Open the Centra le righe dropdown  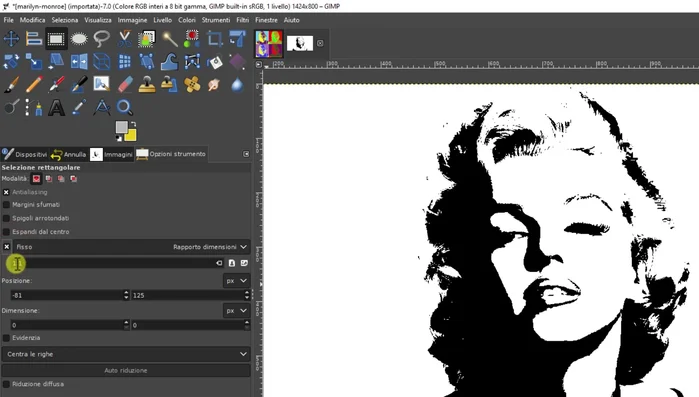point(126,354)
